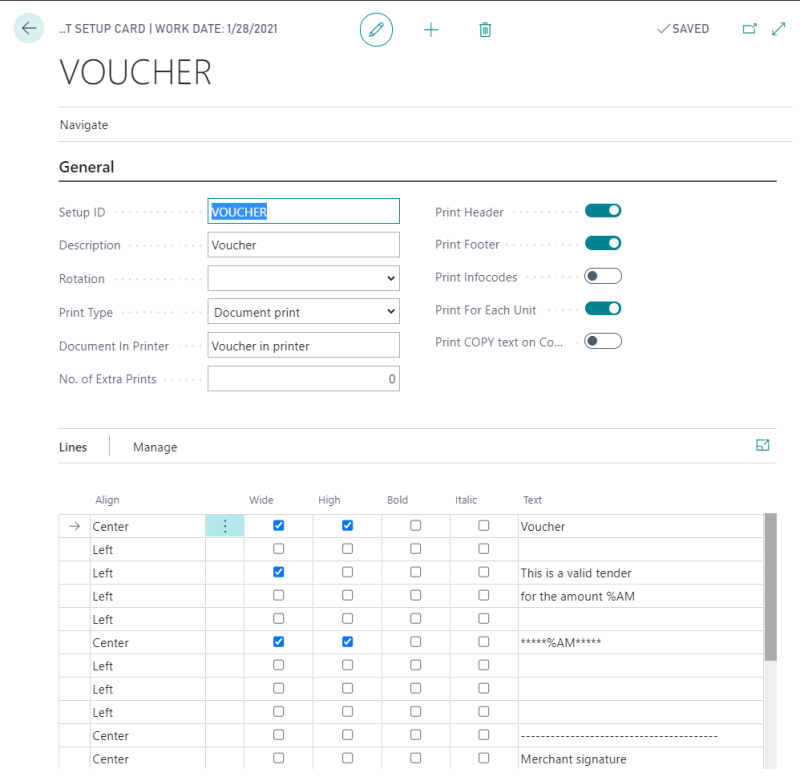Click the back arrow button
The image size is (800, 781).
pos(29,28)
